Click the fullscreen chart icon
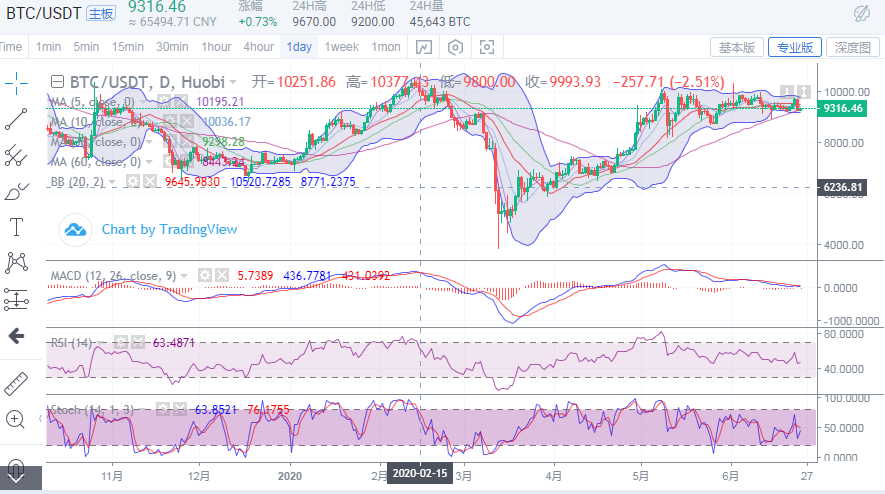 pos(487,47)
